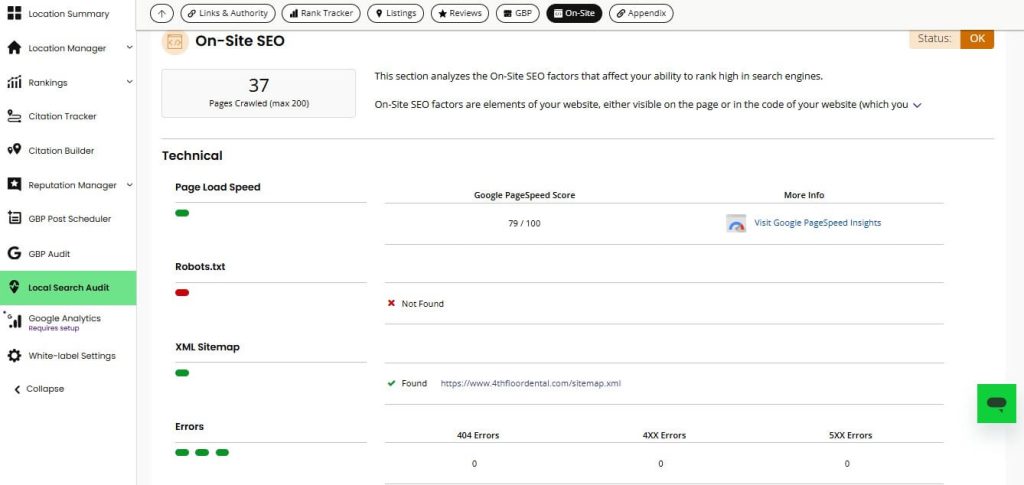This screenshot has height=485, width=1024.
Task: Expand Location Manager submenu chevron
Action: (129, 48)
